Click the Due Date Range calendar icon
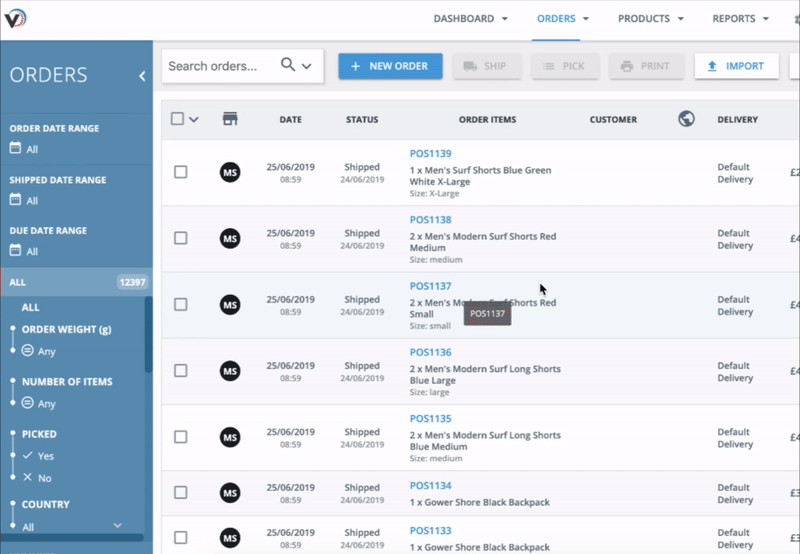The height and width of the screenshot is (554, 800). click(15, 251)
